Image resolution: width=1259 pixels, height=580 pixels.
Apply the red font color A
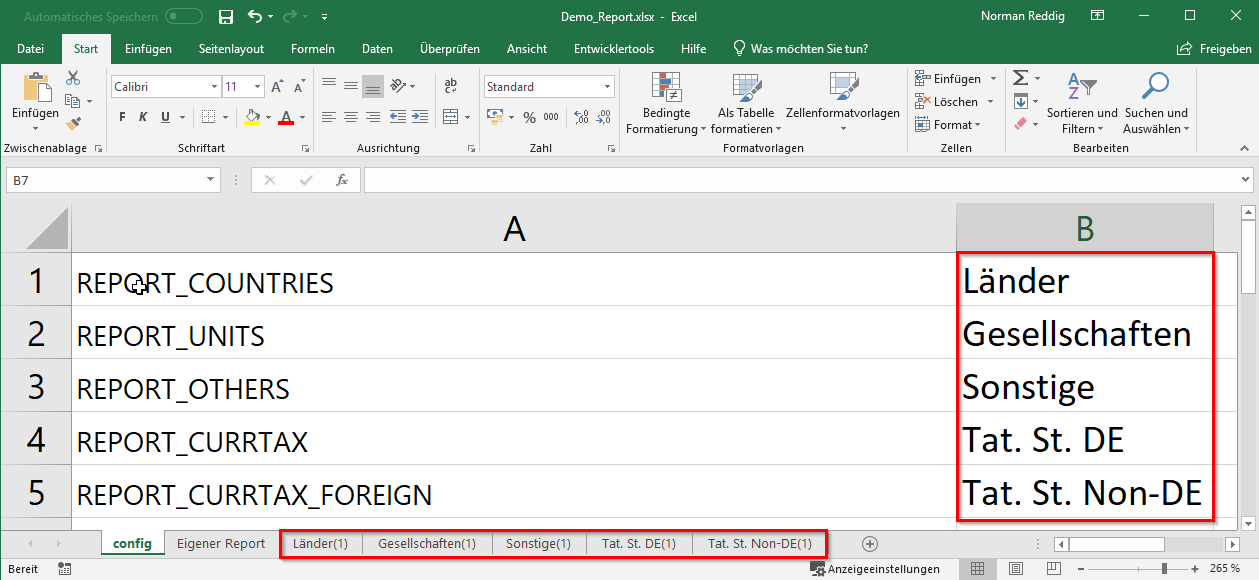[x=286, y=117]
